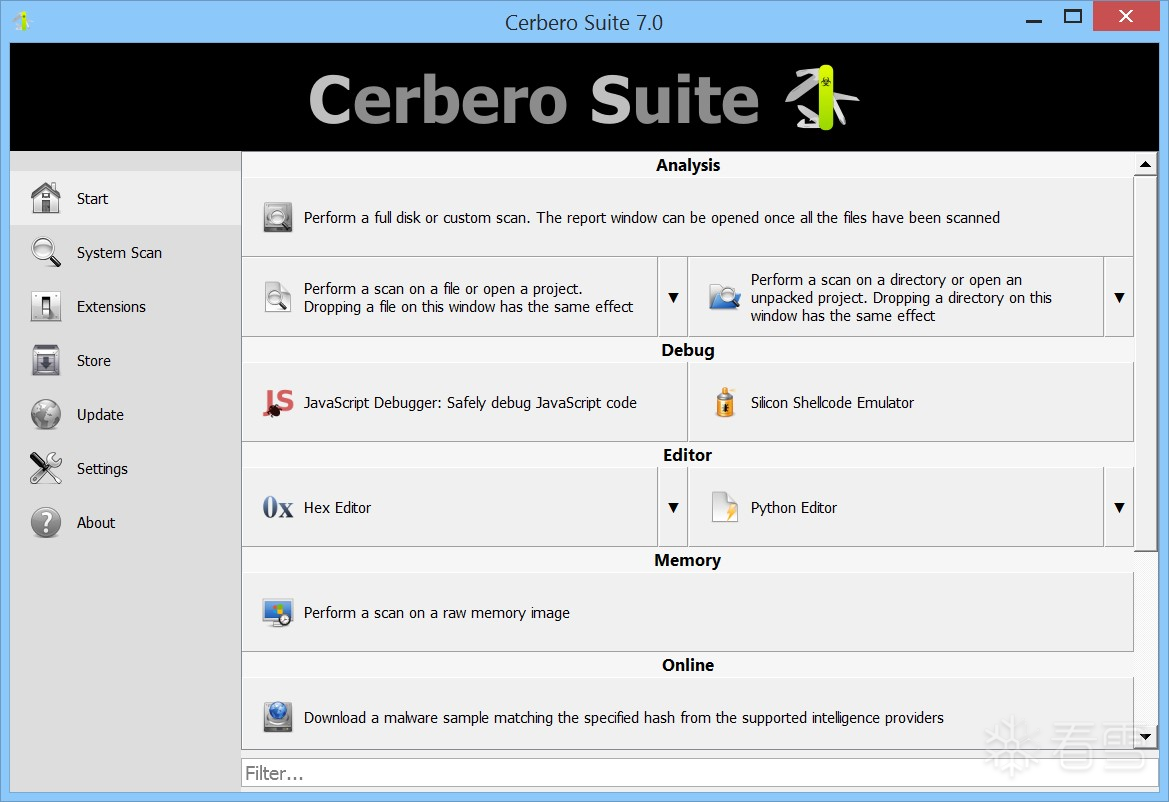Click the vertical scrollbar thumb
Screen dimensions: 1169x802
pyautogui.click(x=1145, y=363)
